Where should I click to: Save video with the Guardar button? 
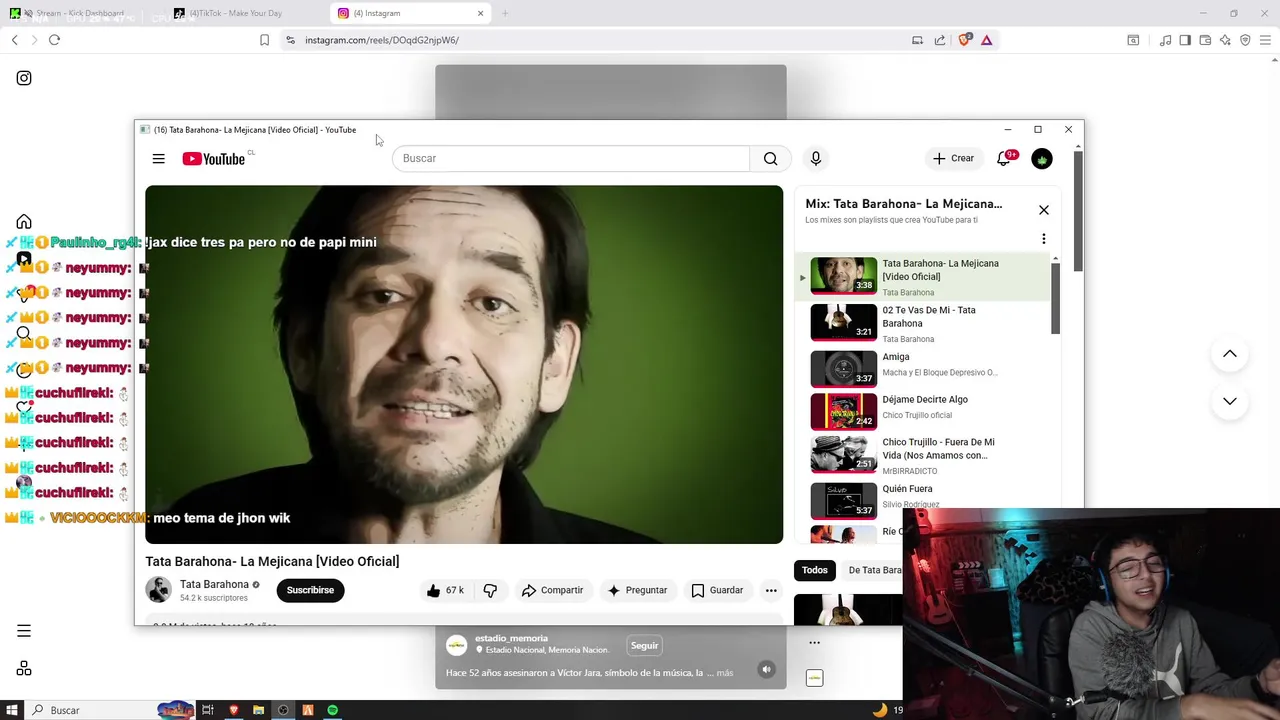717,590
